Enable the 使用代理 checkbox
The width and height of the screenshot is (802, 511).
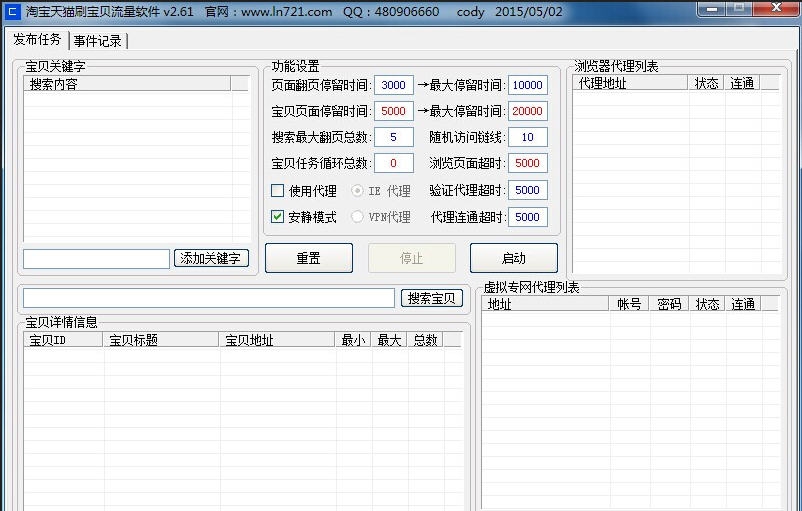coord(277,191)
